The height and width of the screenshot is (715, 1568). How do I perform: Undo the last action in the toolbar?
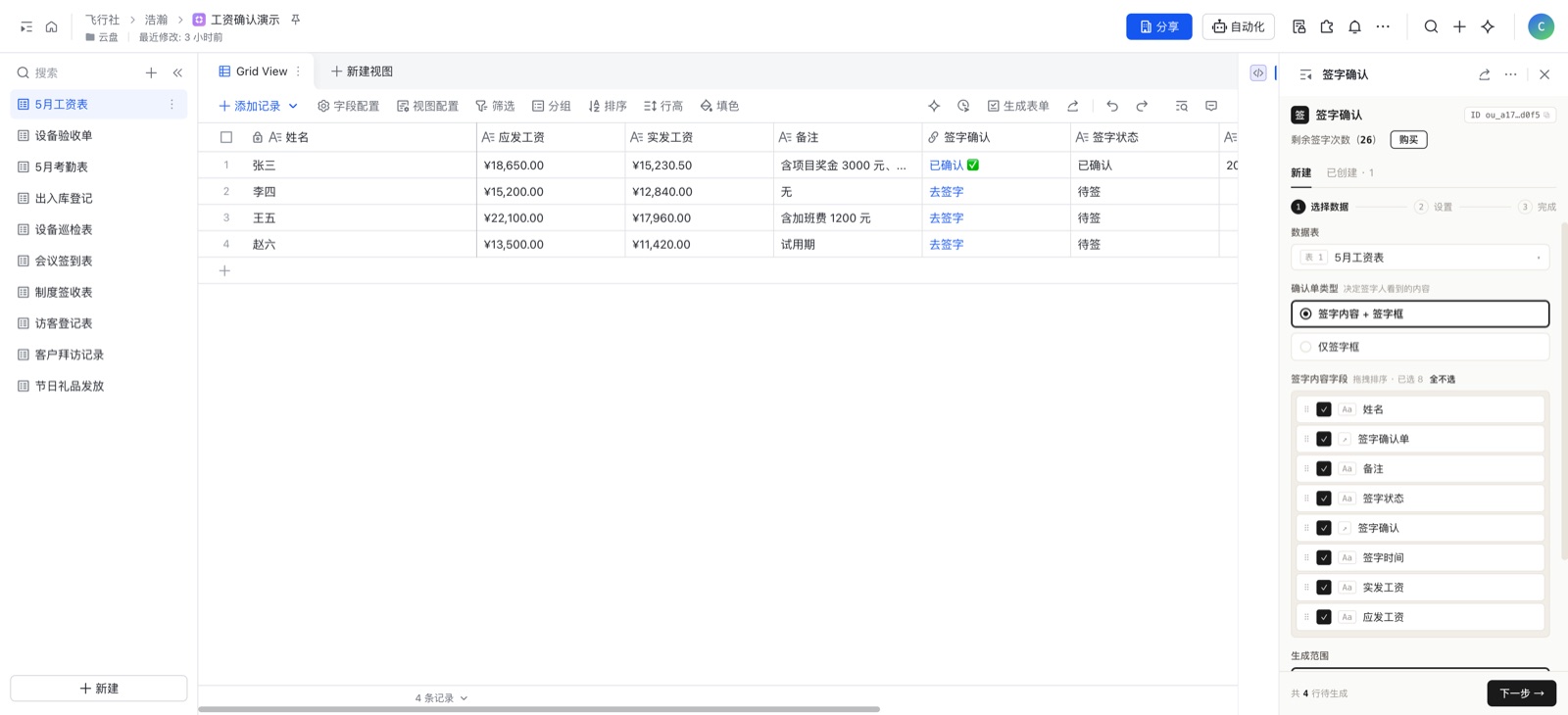pyautogui.click(x=1112, y=106)
